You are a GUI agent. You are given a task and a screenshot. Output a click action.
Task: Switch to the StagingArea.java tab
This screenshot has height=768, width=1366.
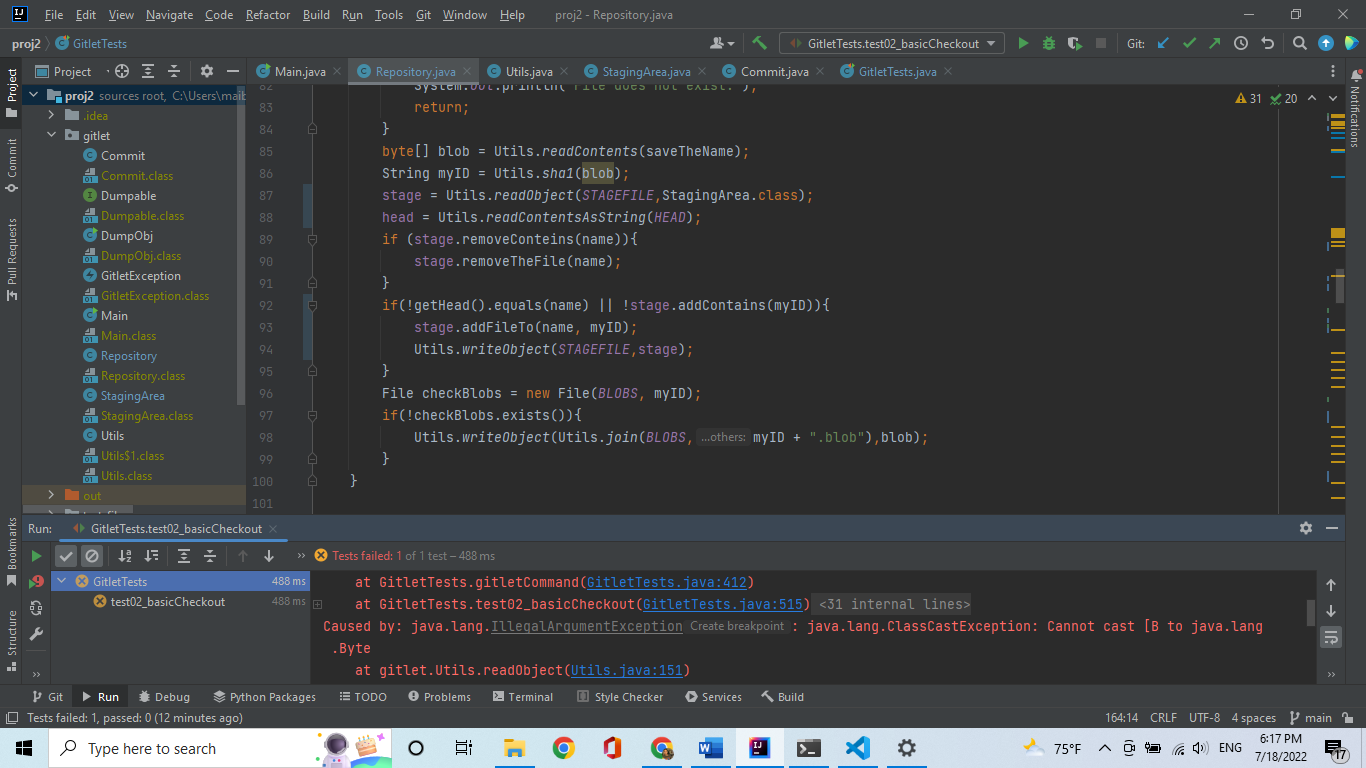click(646, 71)
